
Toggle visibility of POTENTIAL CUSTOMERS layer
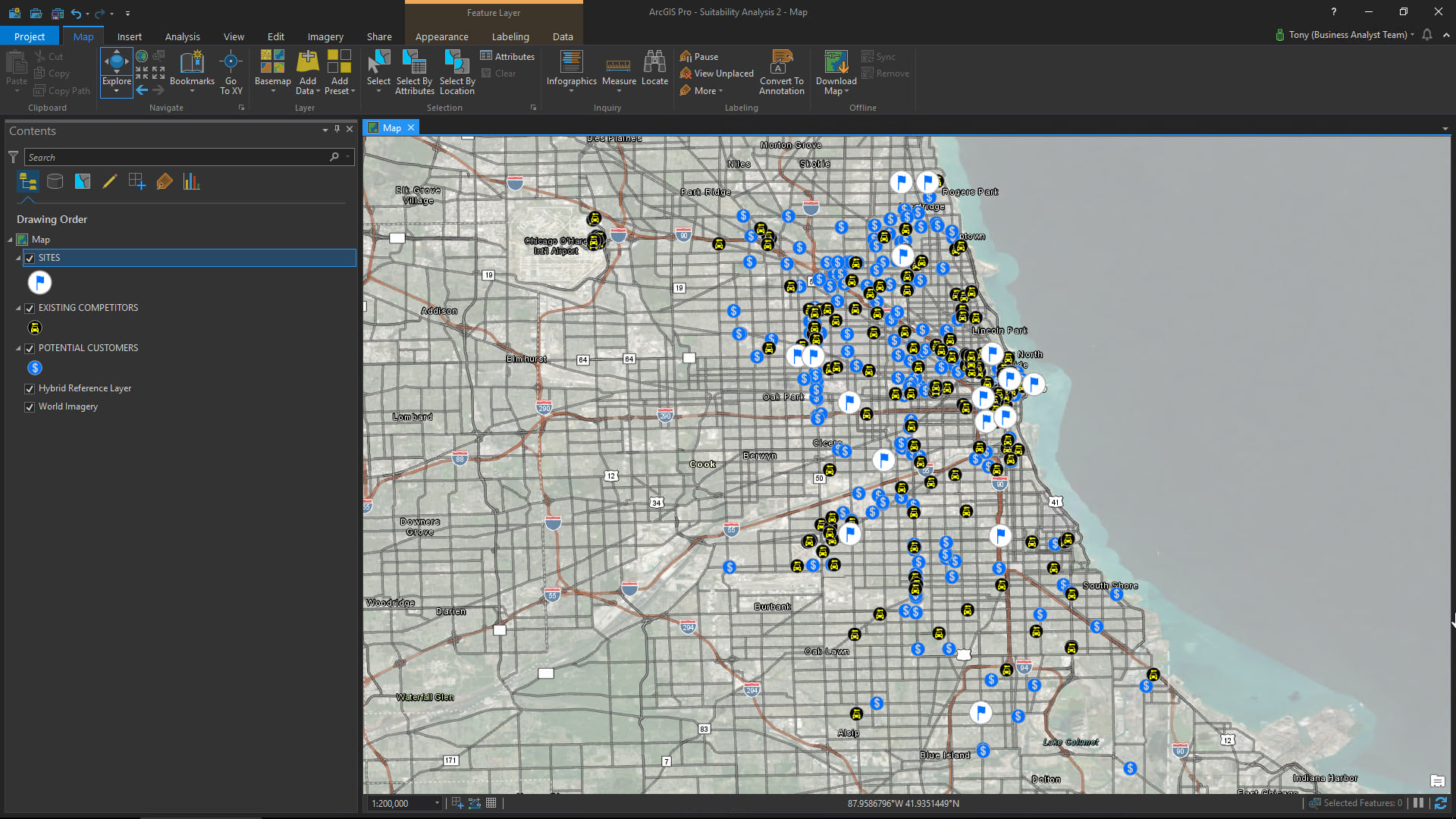coord(30,349)
